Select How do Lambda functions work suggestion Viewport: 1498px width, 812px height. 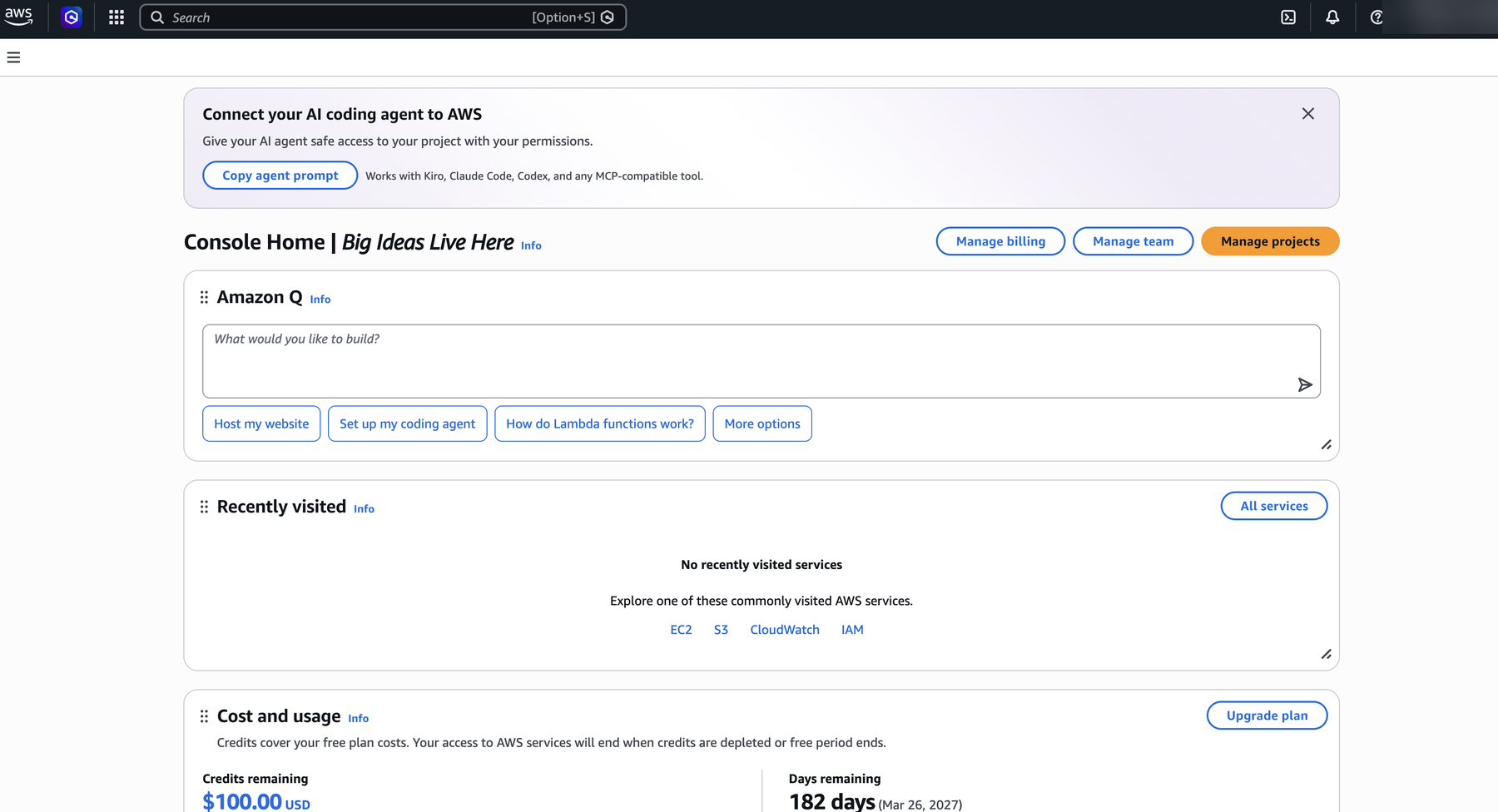[x=600, y=423]
